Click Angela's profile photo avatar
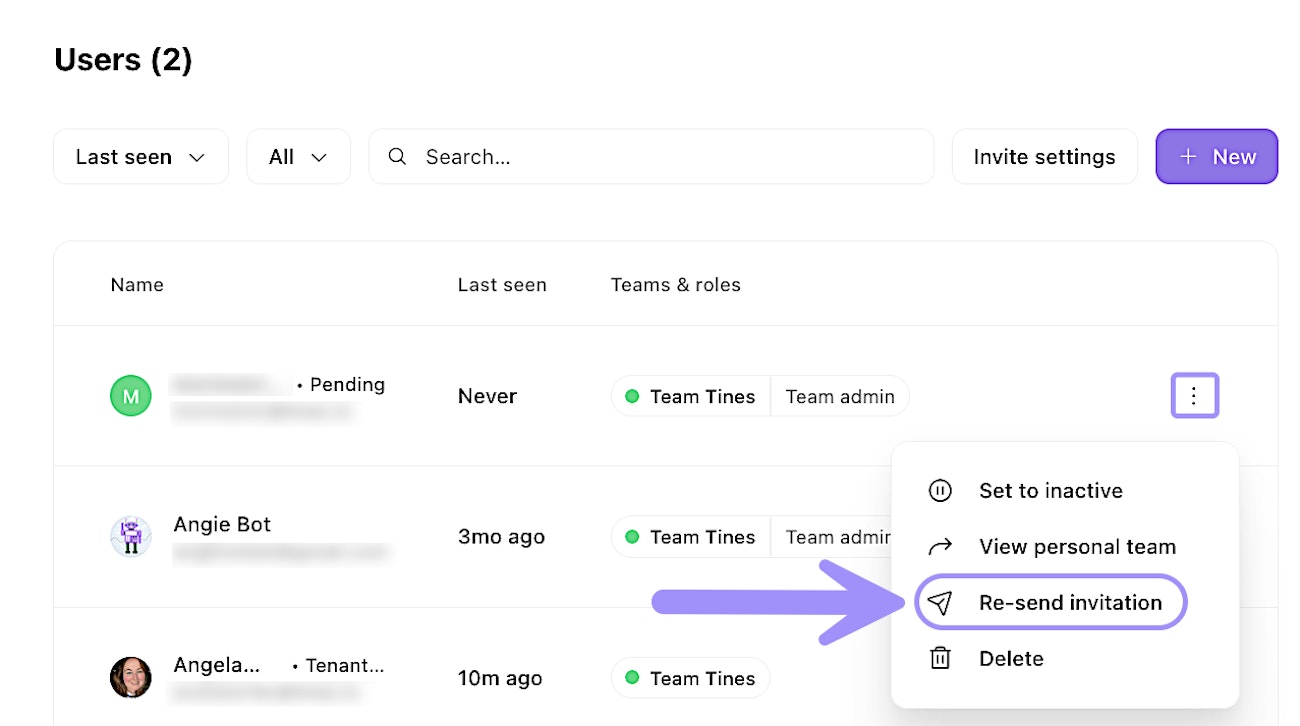The height and width of the screenshot is (726, 1300). (x=130, y=678)
